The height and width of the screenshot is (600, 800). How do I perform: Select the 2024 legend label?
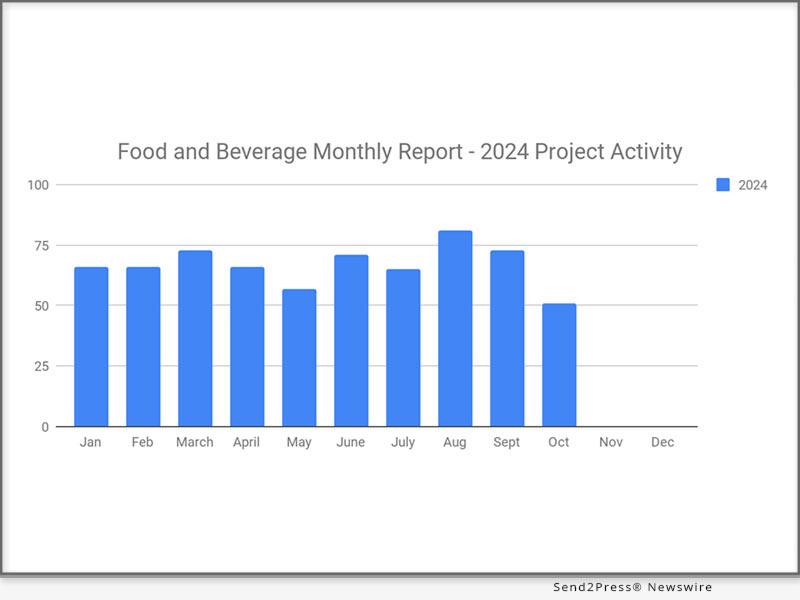[x=753, y=184]
